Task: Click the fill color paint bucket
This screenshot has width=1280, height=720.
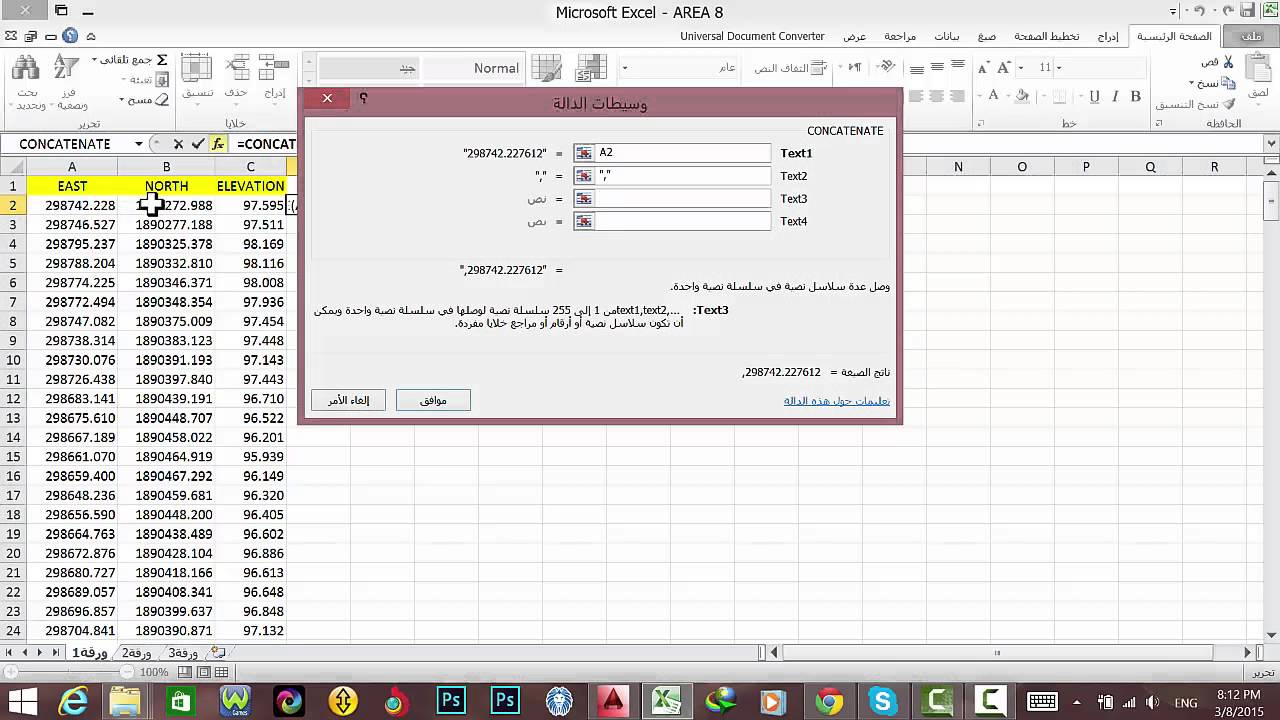Action: point(1022,96)
